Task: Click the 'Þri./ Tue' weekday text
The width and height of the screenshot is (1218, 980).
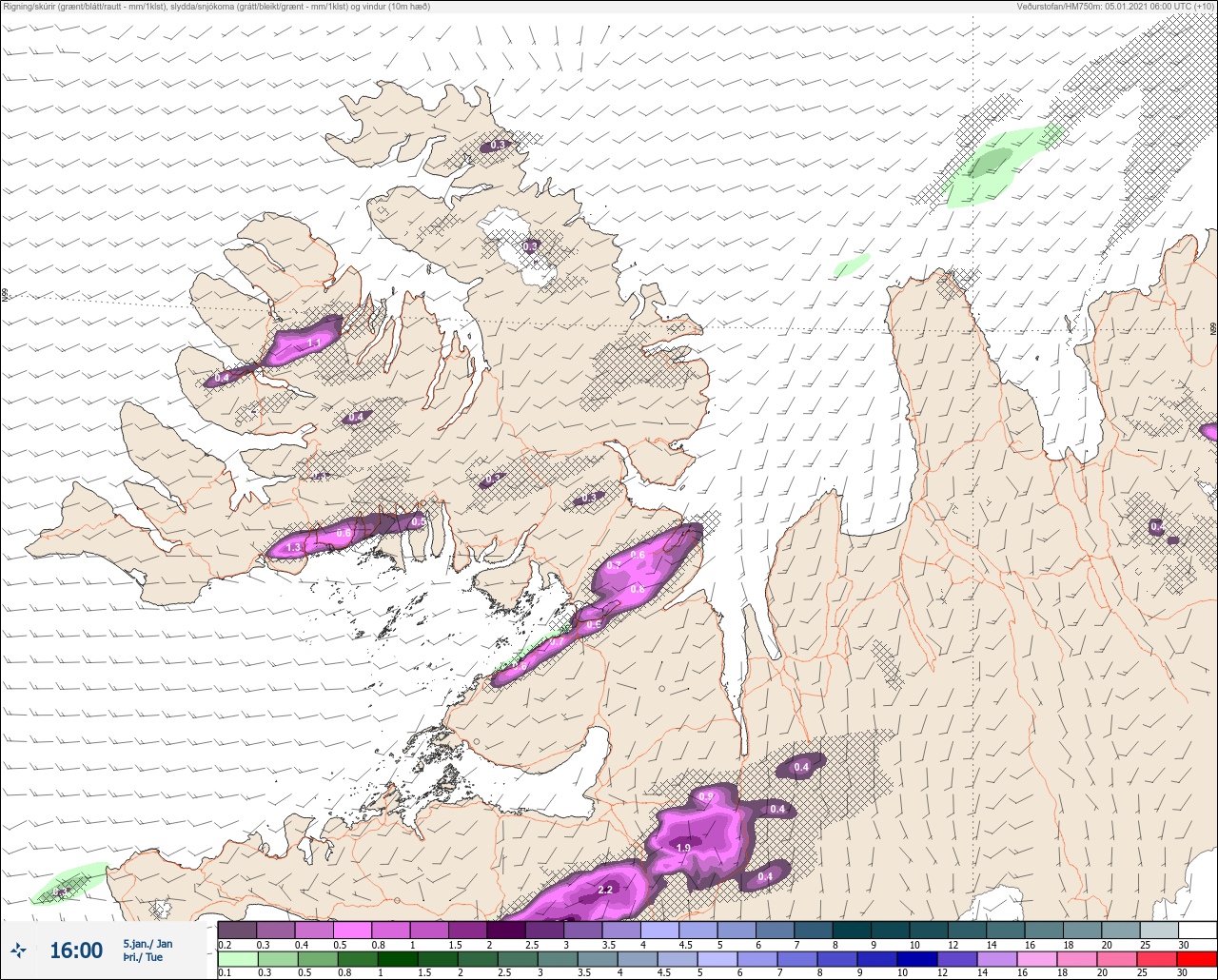Action: coord(143,958)
